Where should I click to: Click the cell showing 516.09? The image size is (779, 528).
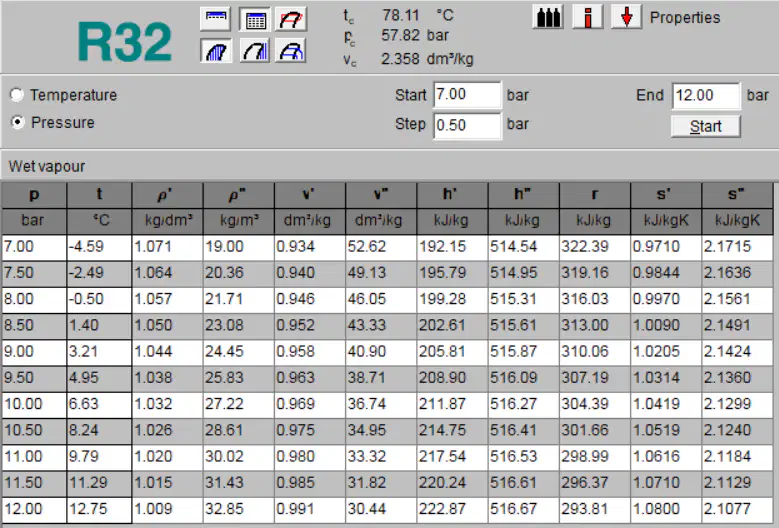[x=523, y=378]
